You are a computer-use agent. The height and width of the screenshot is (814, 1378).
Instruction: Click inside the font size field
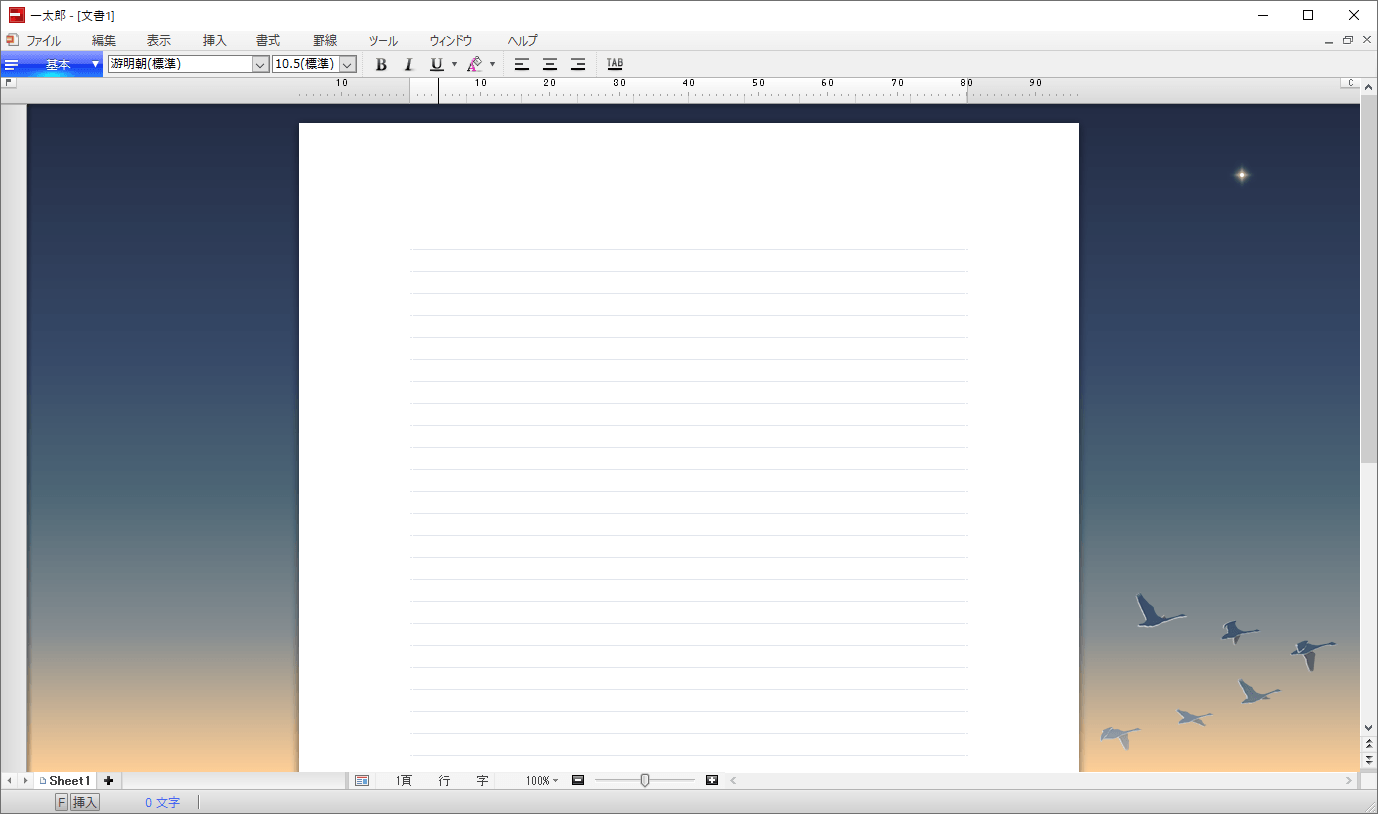[x=306, y=65]
